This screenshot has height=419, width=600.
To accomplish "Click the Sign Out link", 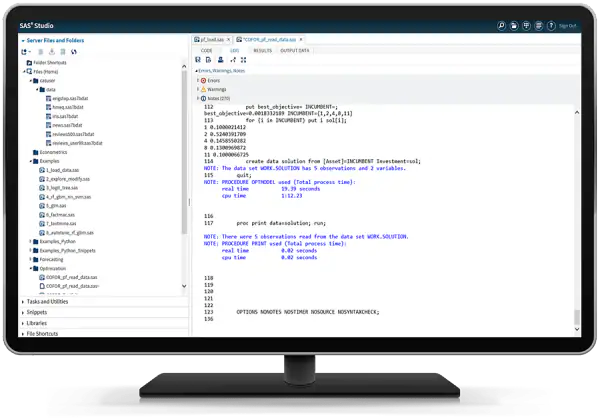I will coord(567,26).
